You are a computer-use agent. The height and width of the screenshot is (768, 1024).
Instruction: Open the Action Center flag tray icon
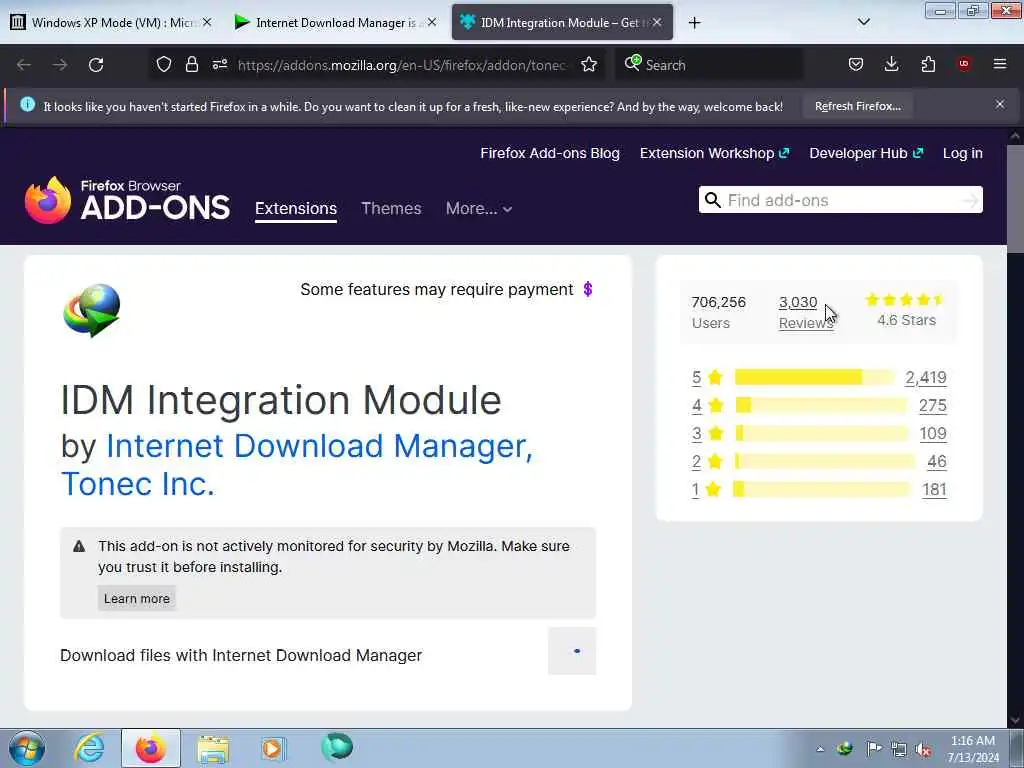click(874, 748)
